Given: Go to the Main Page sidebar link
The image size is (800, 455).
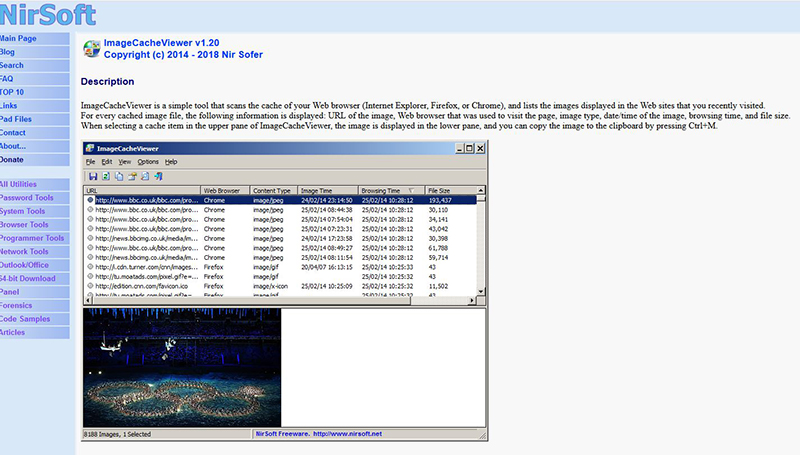Looking at the screenshot, I should (x=34, y=38).
